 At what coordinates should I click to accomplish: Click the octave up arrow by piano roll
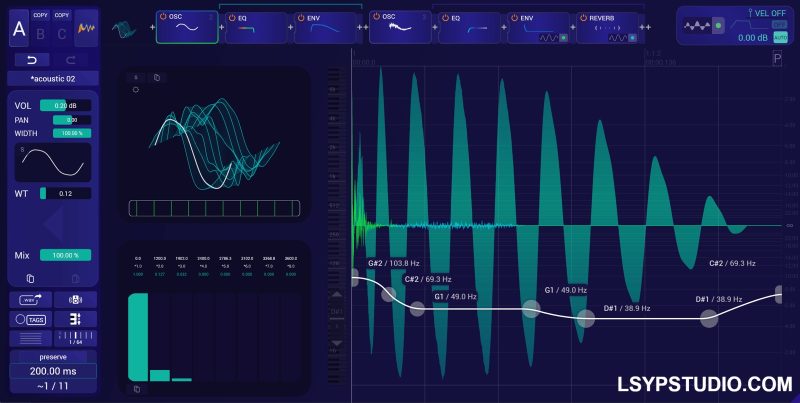point(337,295)
